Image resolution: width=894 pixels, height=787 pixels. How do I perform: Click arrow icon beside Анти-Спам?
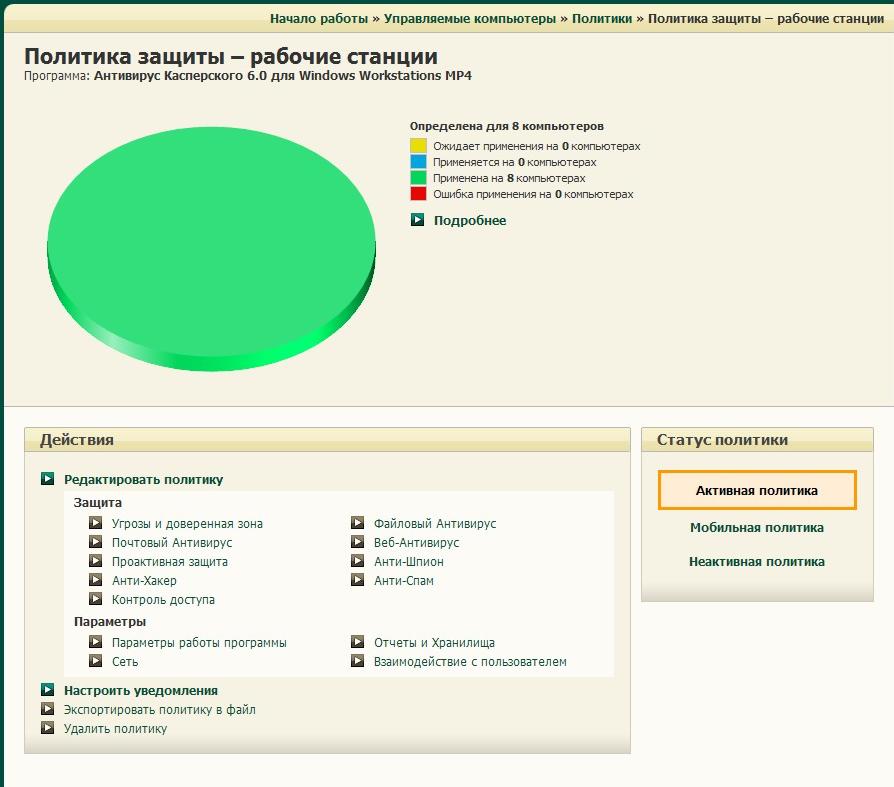coord(357,580)
